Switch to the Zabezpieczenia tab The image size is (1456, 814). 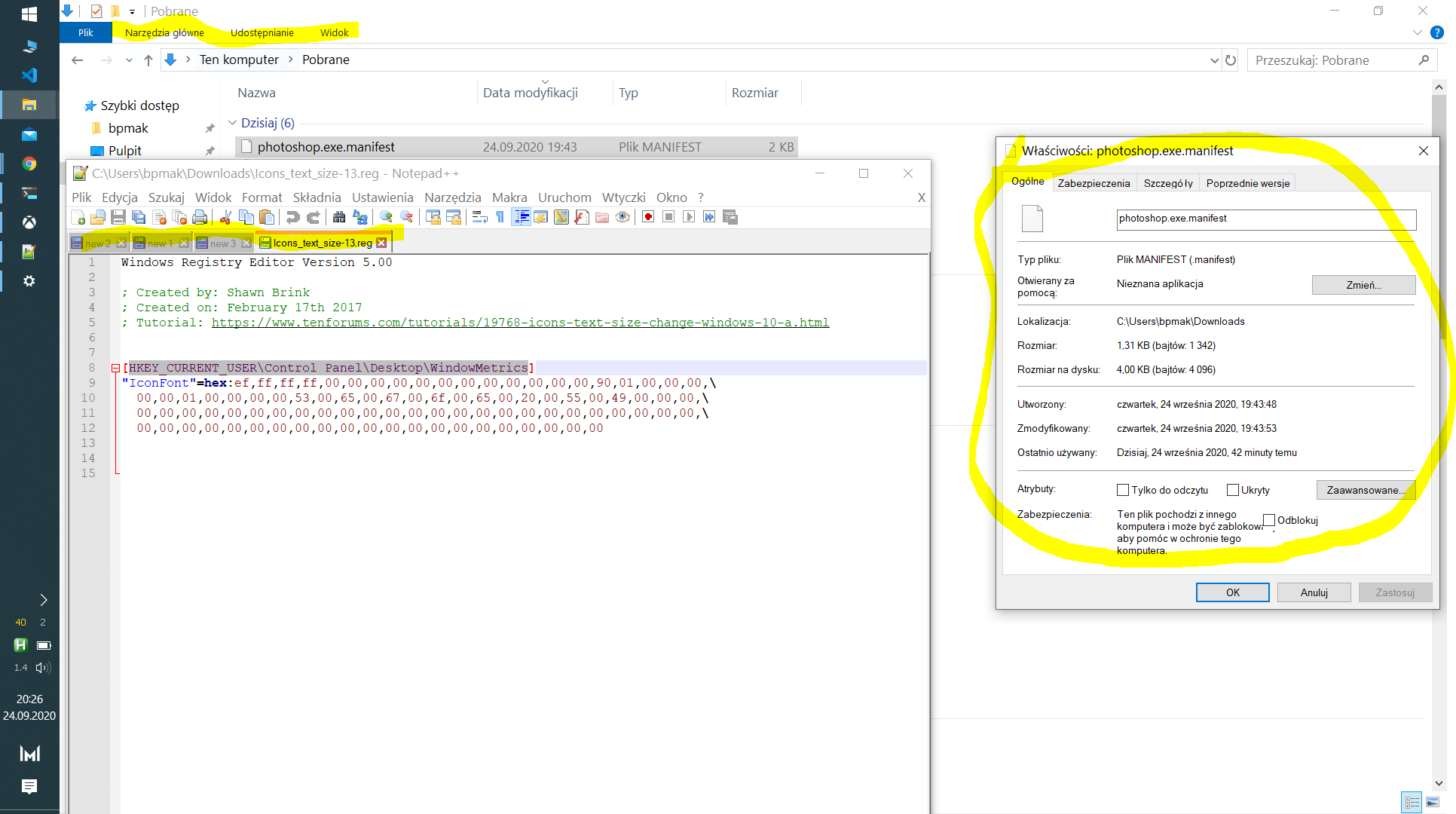pyautogui.click(x=1094, y=183)
